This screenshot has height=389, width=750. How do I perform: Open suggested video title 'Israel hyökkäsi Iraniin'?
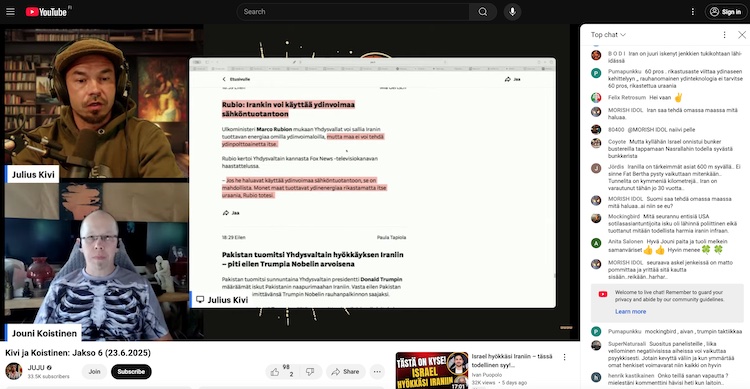tap(511, 360)
